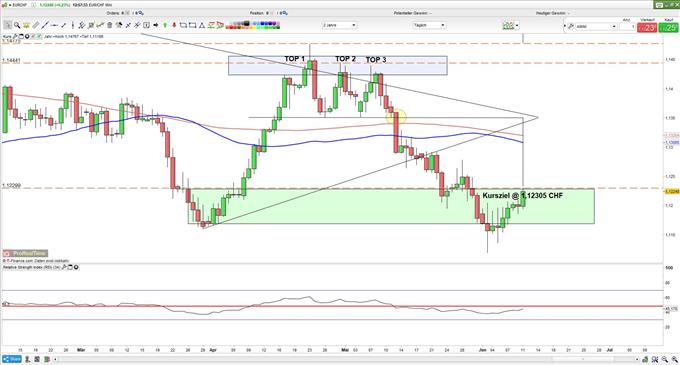This screenshot has height=365, width=680.
Task: Click the Heutiger Gewinn label
Action: [551, 13]
